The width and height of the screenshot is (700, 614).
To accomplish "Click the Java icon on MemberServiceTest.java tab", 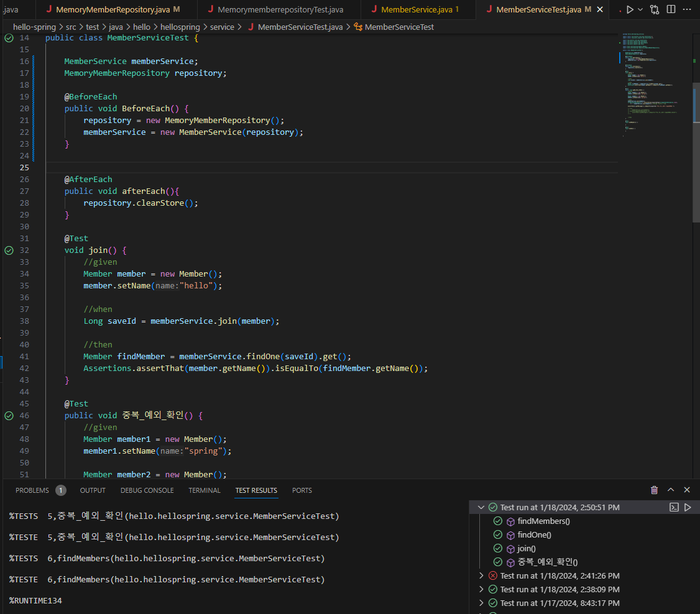I will (x=489, y=9).
